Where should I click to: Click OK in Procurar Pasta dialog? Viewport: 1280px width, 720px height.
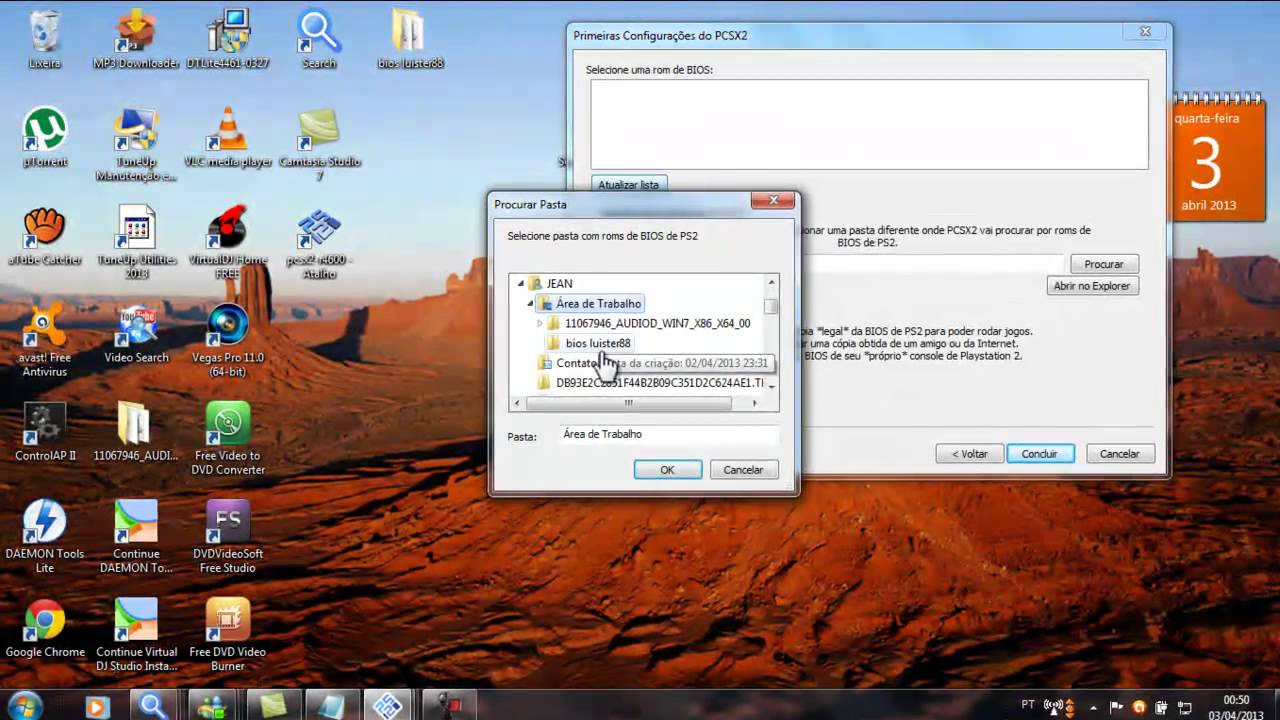[x=667, y=470]
